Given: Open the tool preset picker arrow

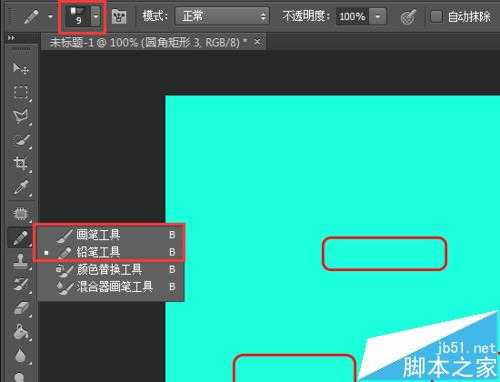Looking at the screenshot, I should (x=50, y=16).
